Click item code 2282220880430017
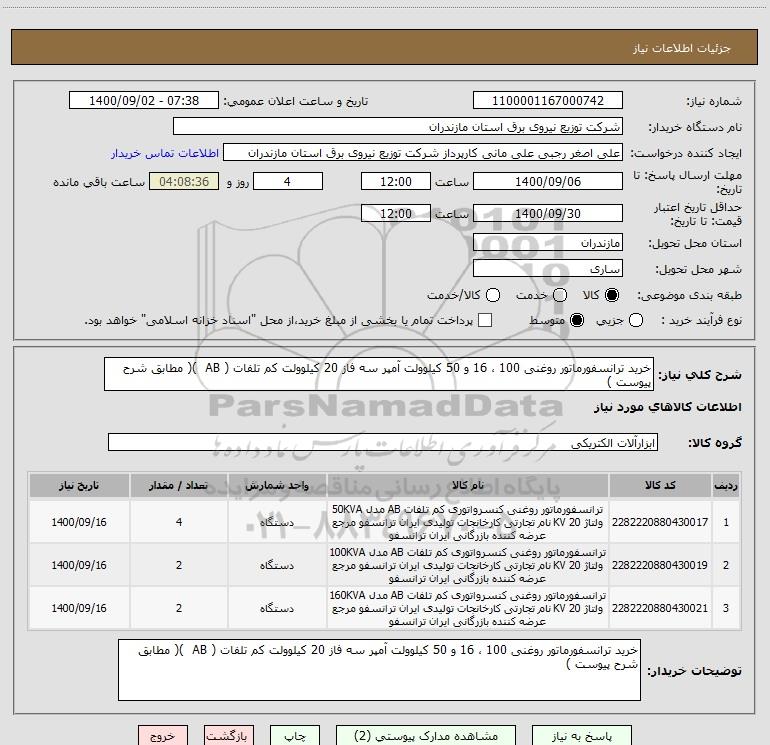This screenshot has width=770, height=745. pyautogui.click(x=660, y=522)
